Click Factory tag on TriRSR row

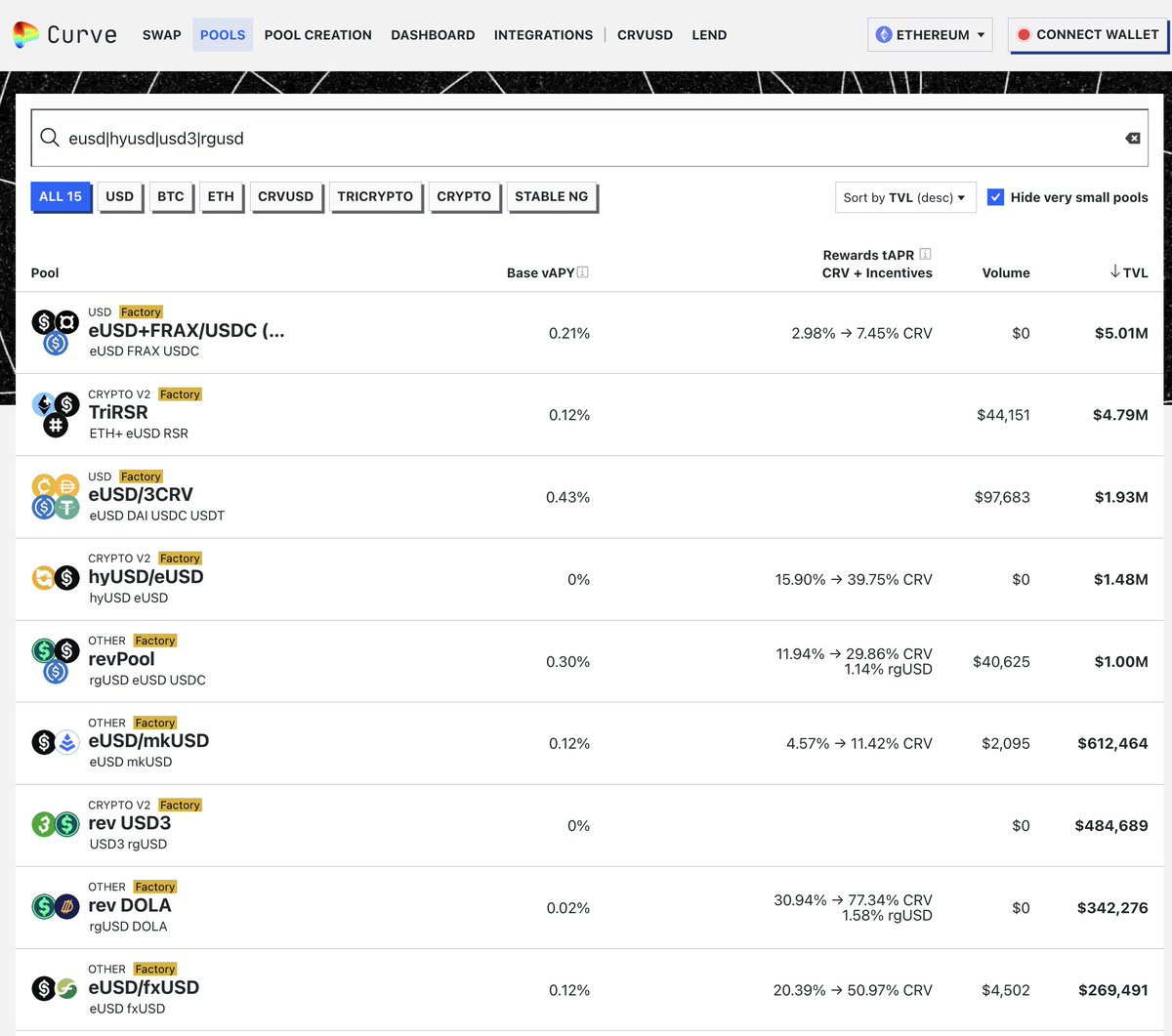pyautogui.click(x=180, y=394)
